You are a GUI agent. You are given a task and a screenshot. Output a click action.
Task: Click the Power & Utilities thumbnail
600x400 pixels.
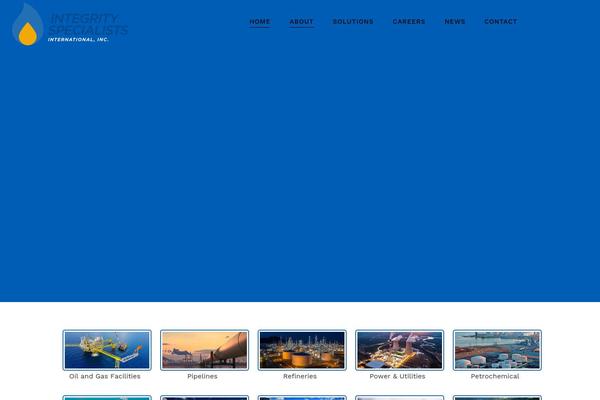399,350
